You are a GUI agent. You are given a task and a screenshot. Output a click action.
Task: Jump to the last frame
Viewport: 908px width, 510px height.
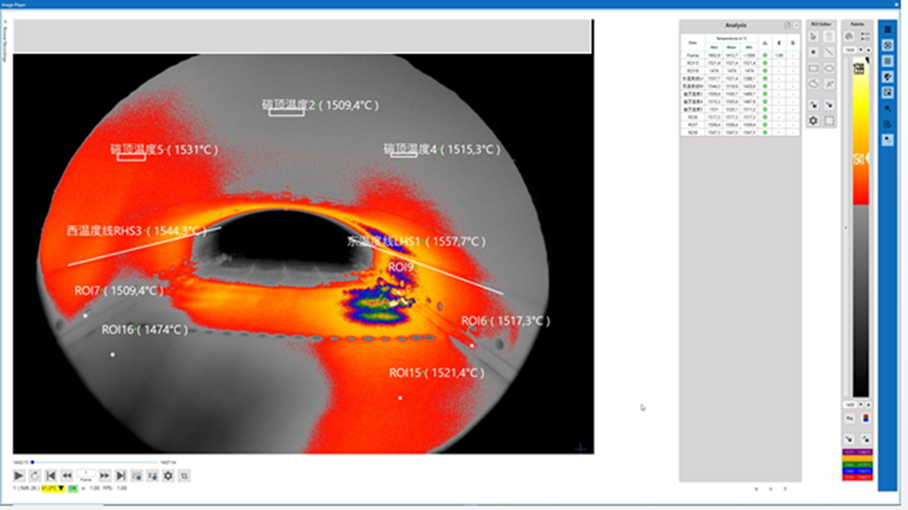pyautogui.click(x=120, y=476)
